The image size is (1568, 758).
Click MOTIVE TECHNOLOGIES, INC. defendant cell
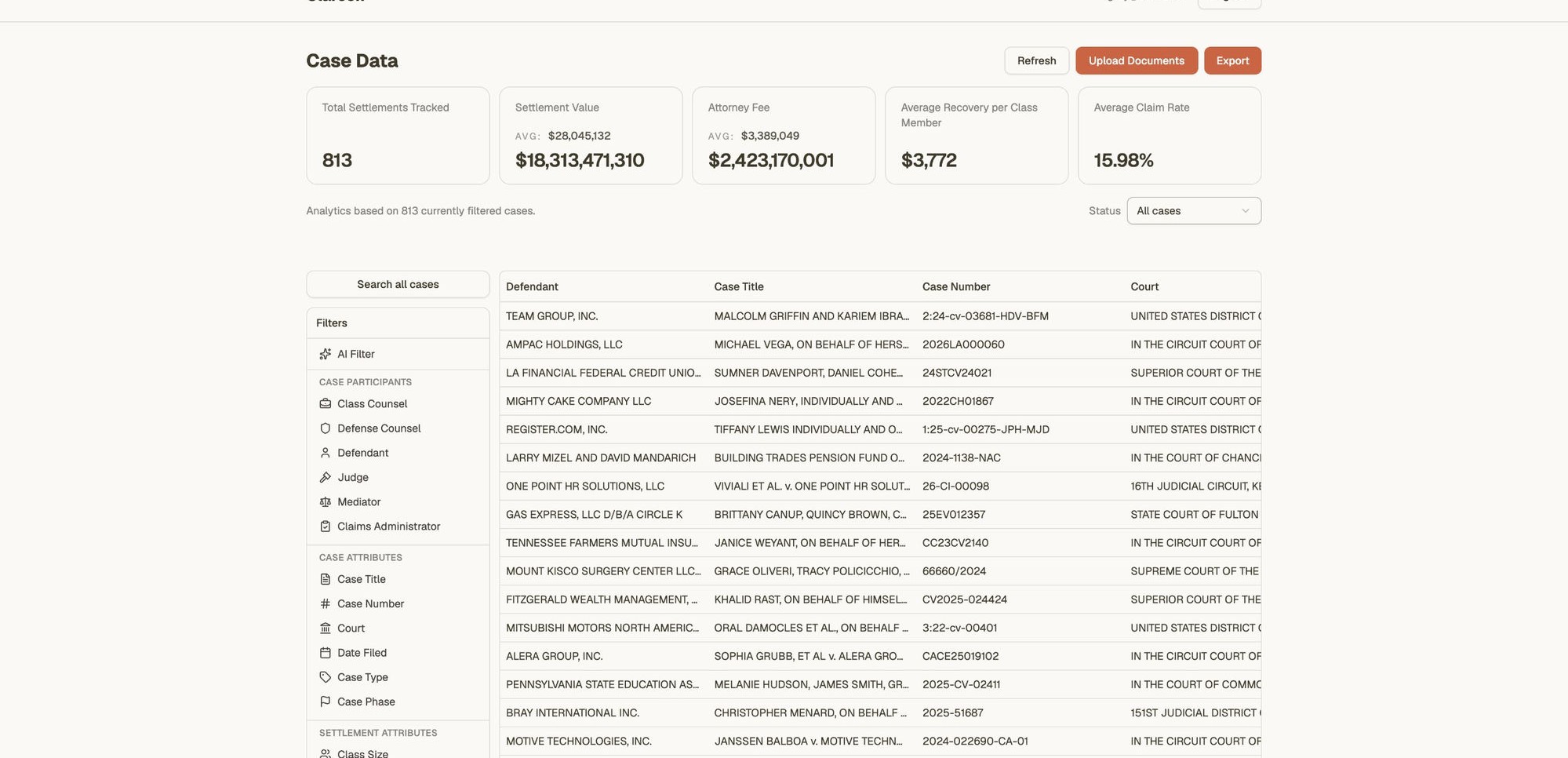(579, 741)
